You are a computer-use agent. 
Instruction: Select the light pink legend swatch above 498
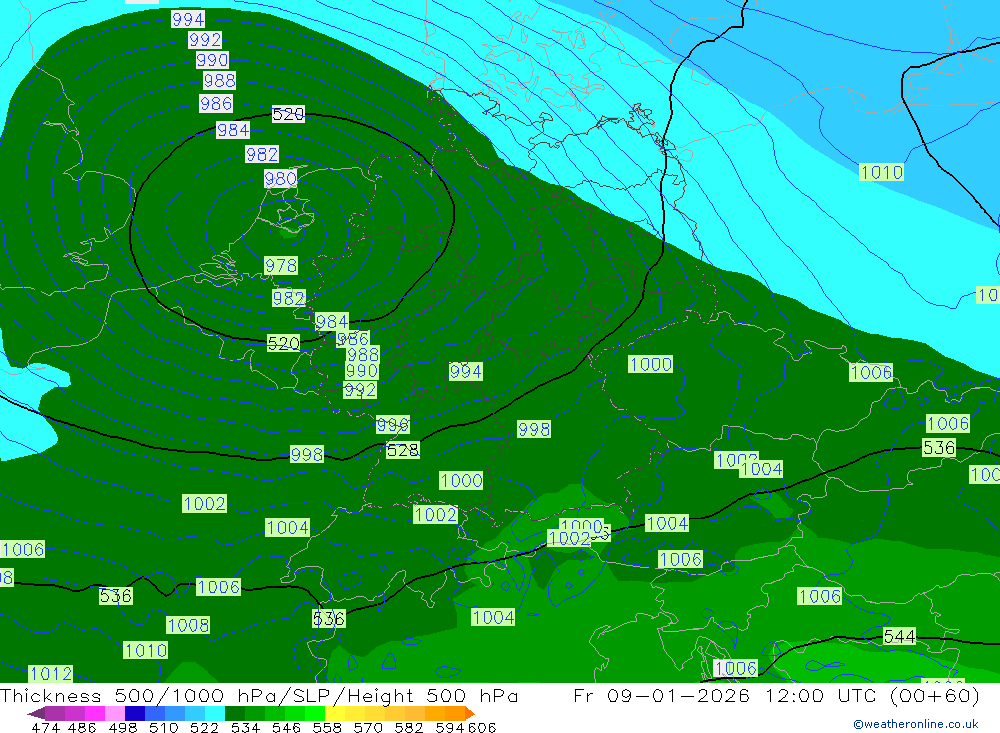click(115, 713)
